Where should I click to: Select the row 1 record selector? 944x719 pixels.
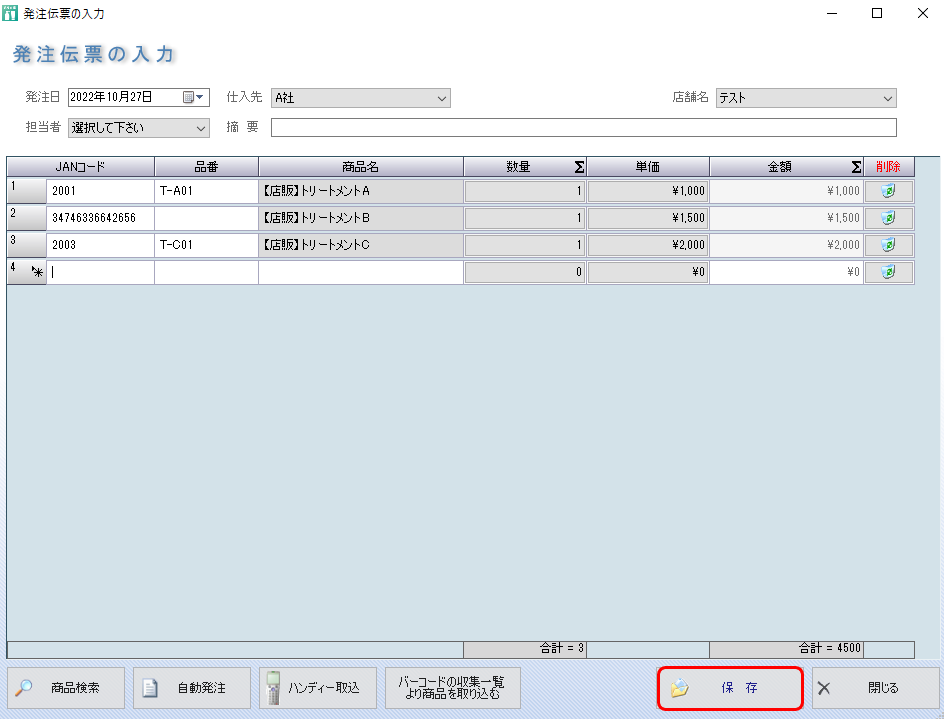(x=26, y=191)
